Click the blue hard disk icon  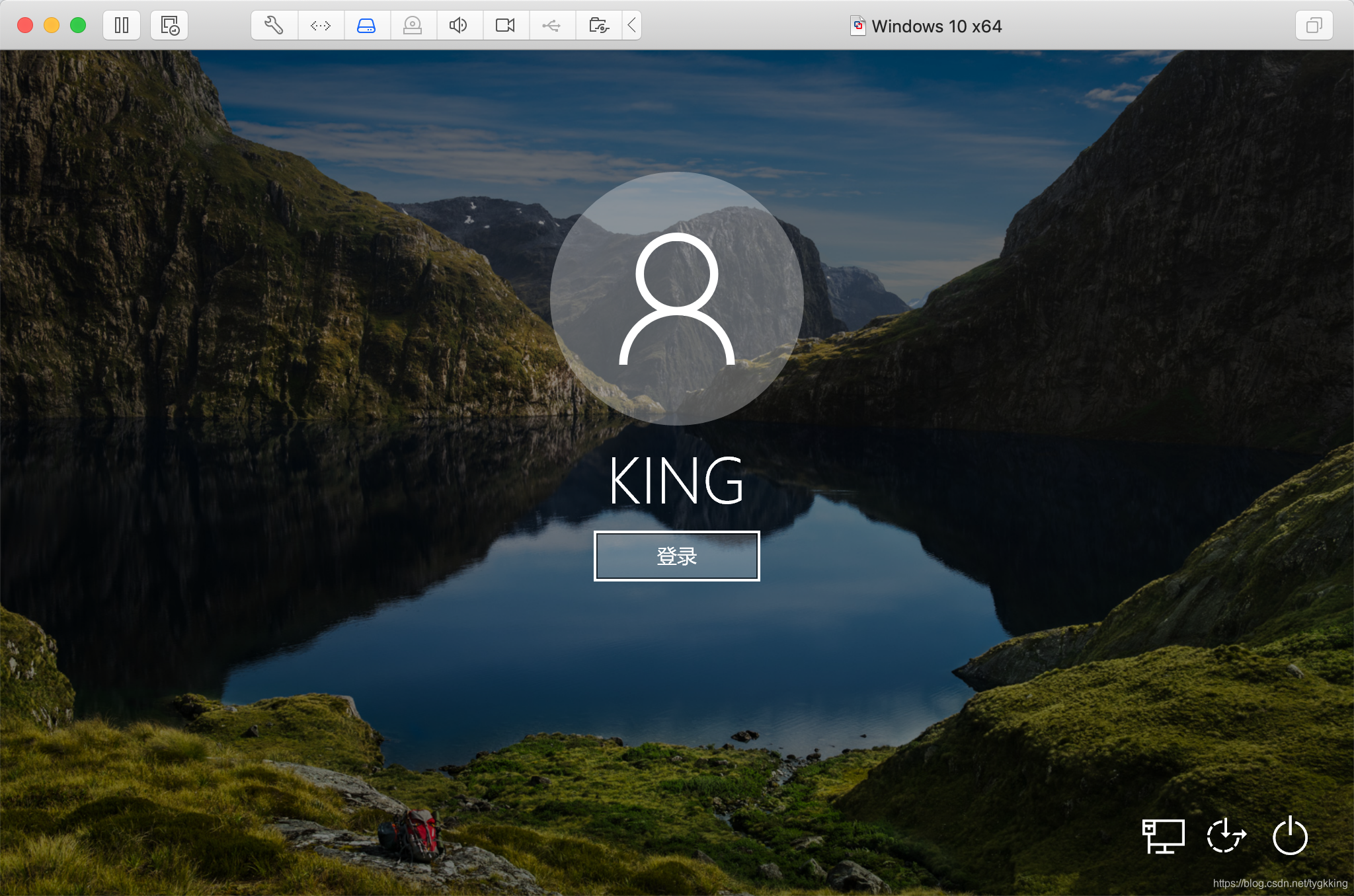(366, 26)
